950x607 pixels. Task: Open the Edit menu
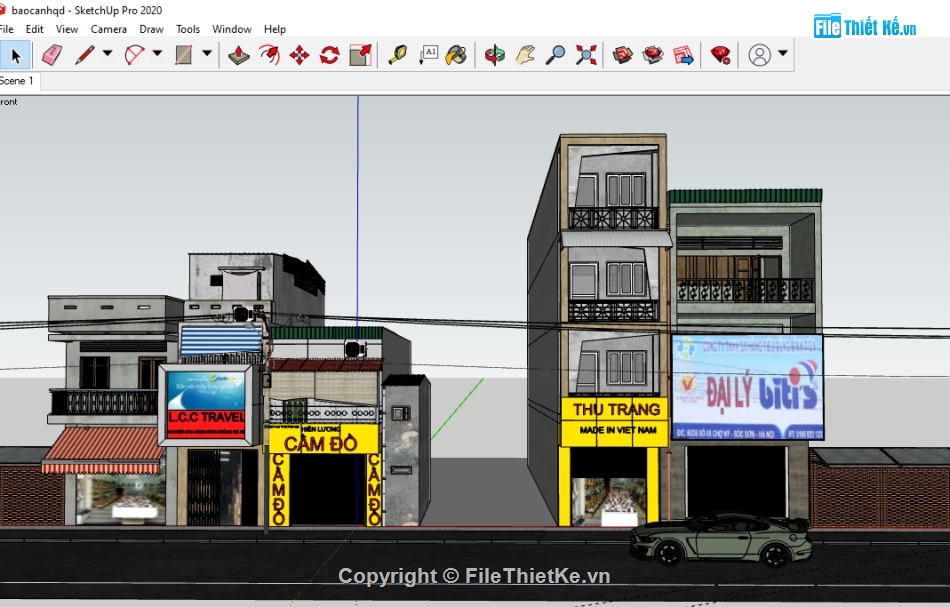(x=35, y=29)
